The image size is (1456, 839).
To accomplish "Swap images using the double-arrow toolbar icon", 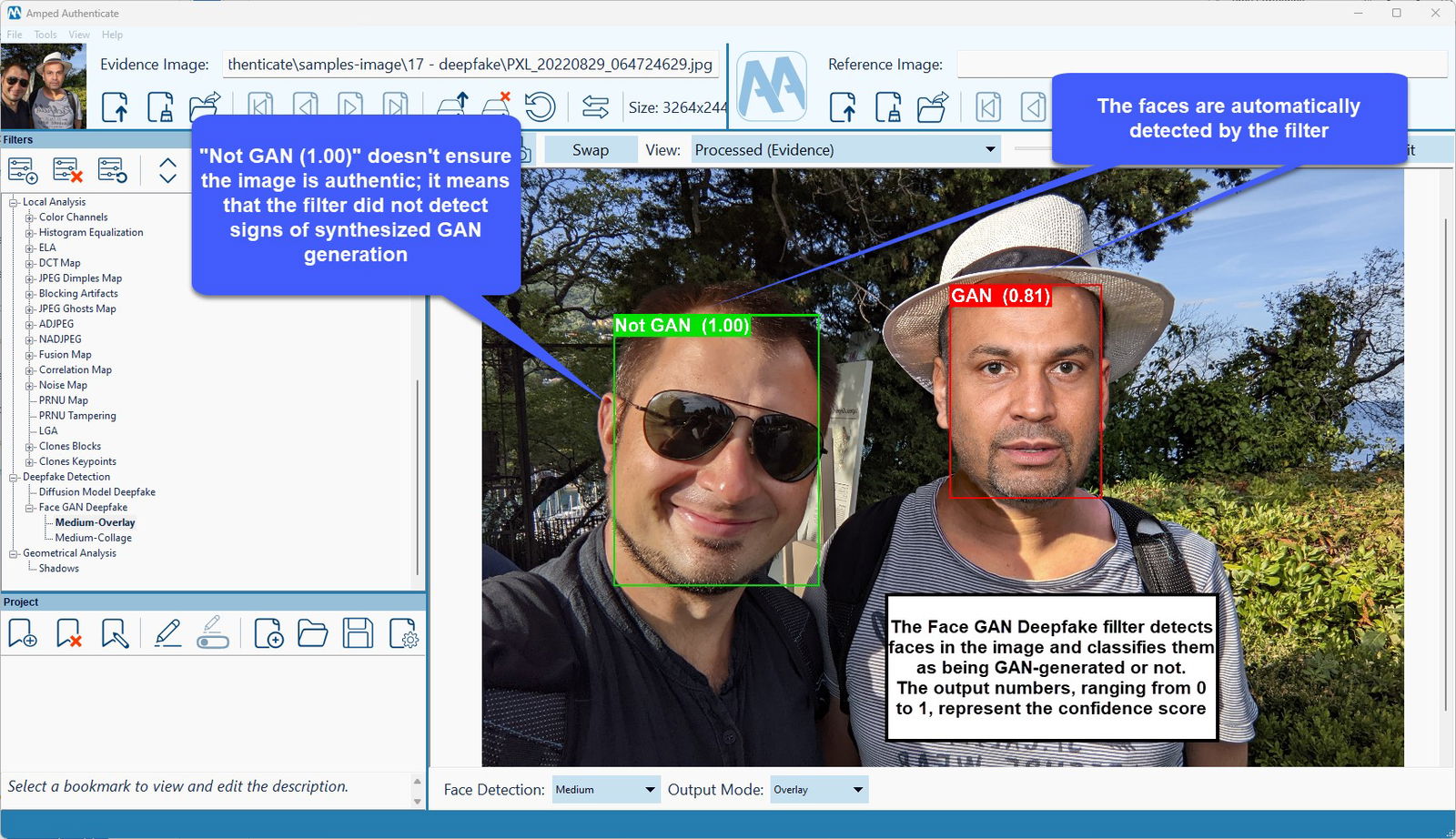I will (x=596, y=105).
